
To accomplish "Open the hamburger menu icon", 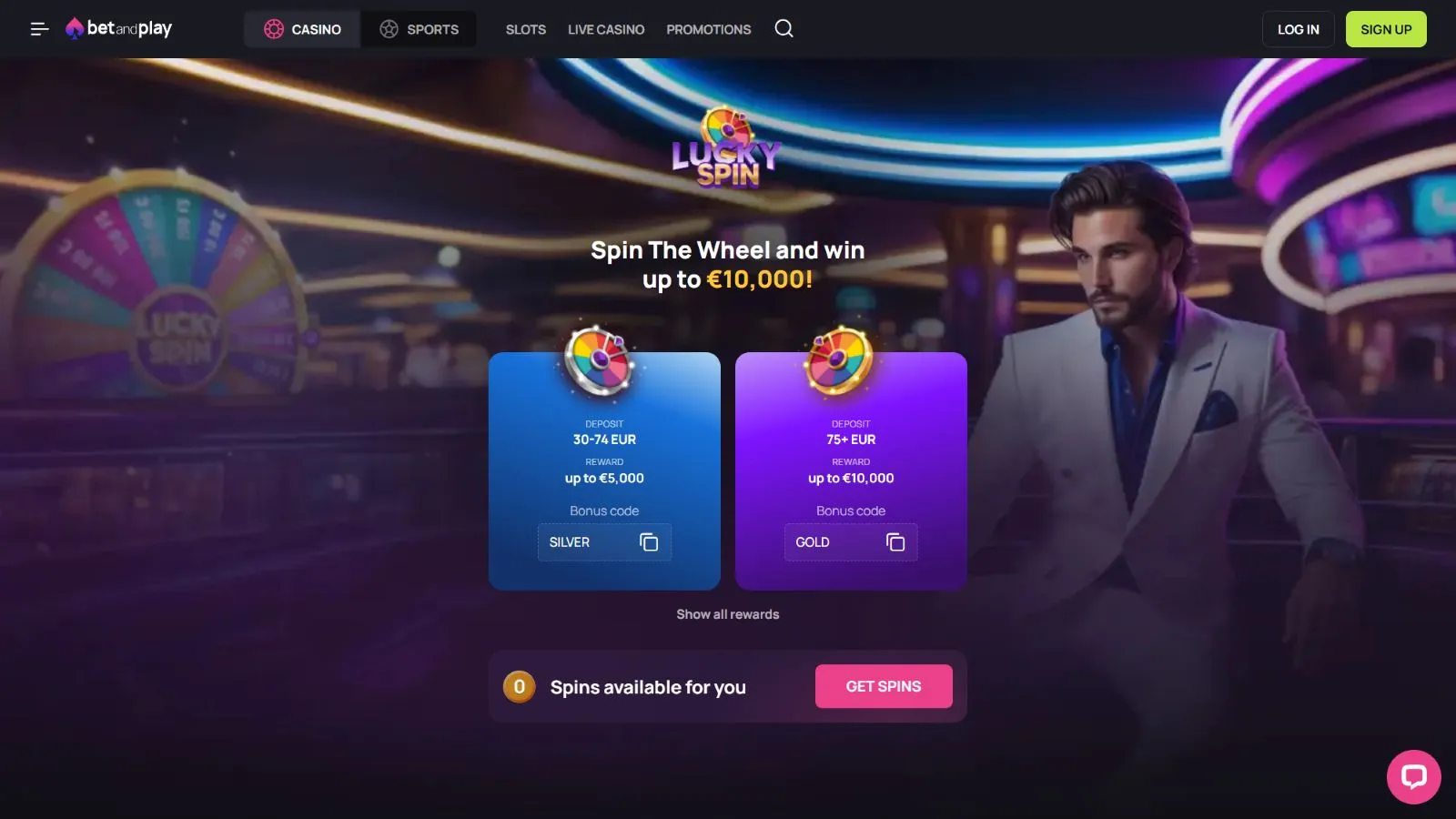I will pyautogui.click(x=39, y=29).
